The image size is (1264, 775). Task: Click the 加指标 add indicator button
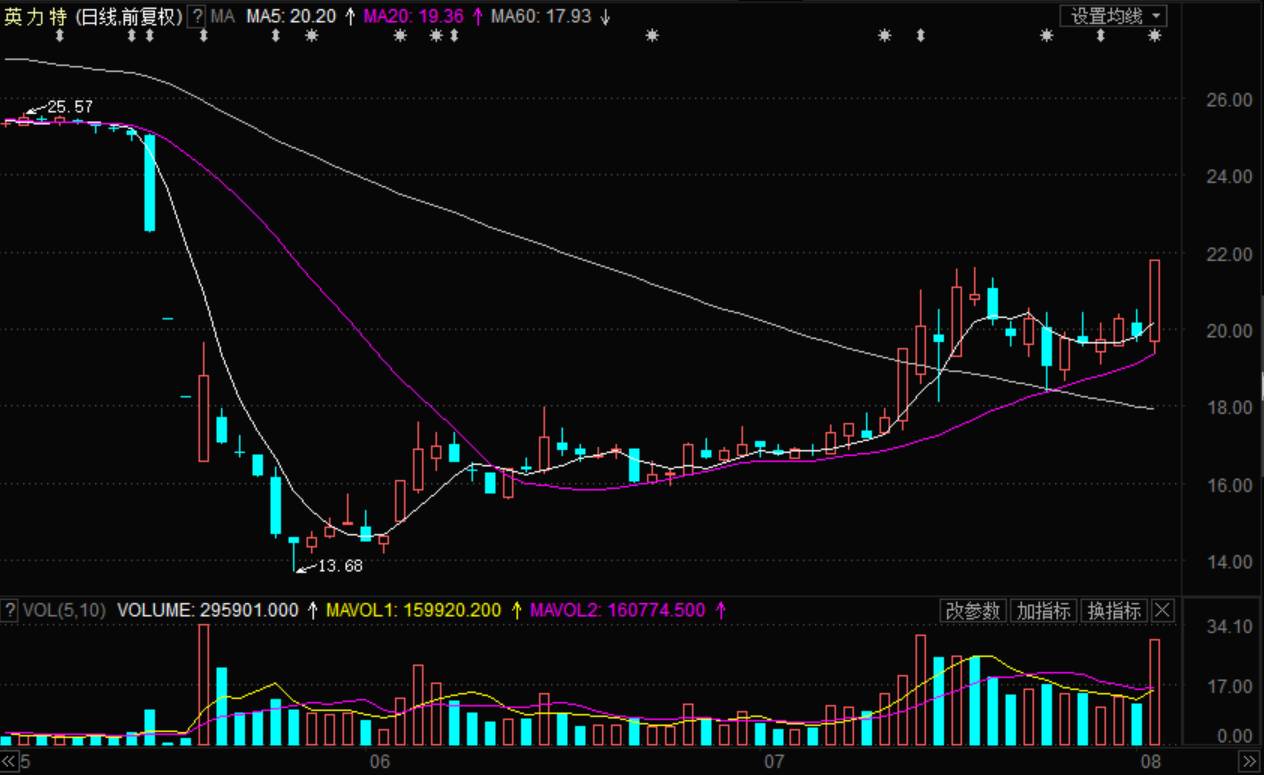1043,610
